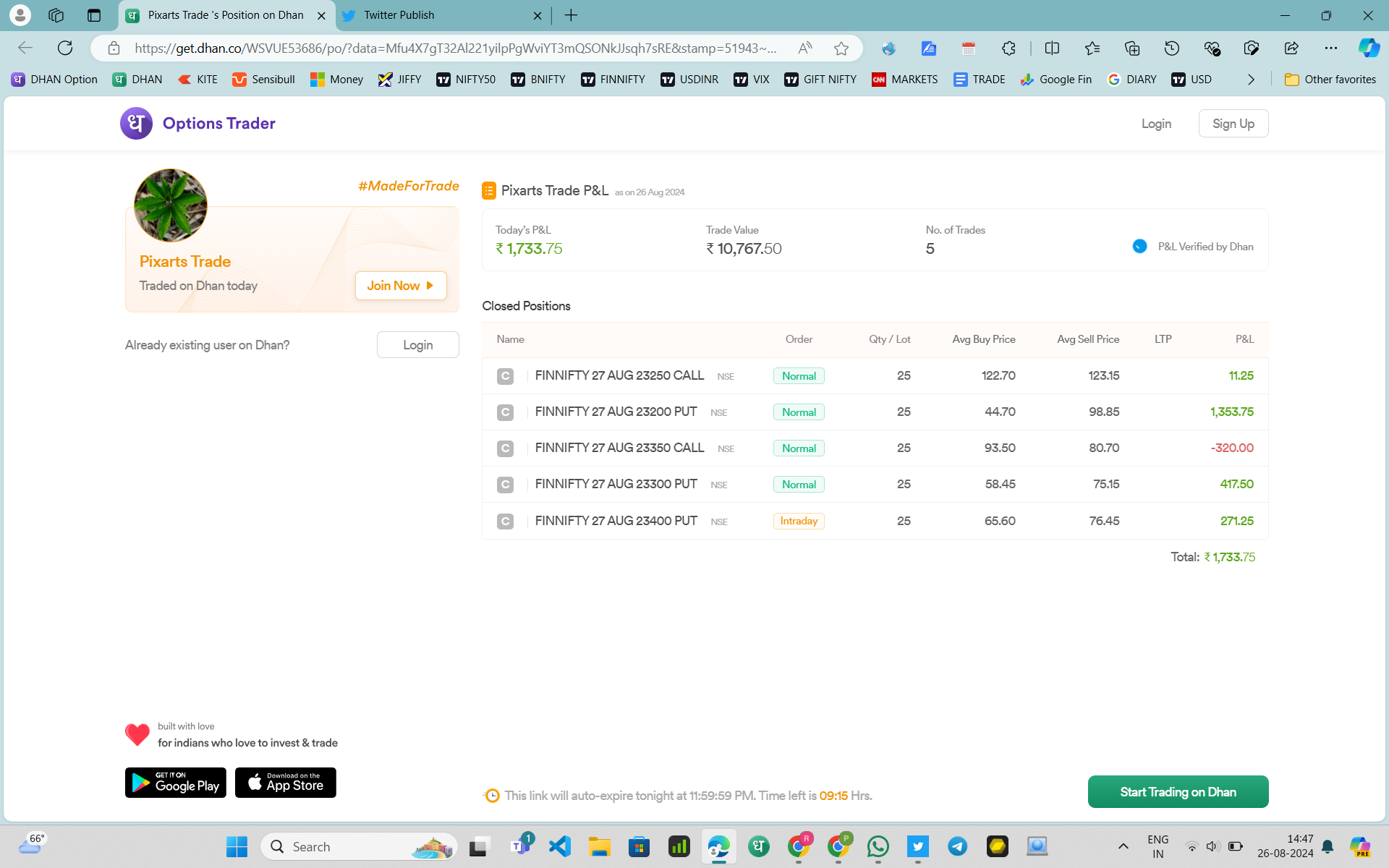Click C icon of 23250 CALL row
This screenshot has height=868, width=1389.
(505, 376)
